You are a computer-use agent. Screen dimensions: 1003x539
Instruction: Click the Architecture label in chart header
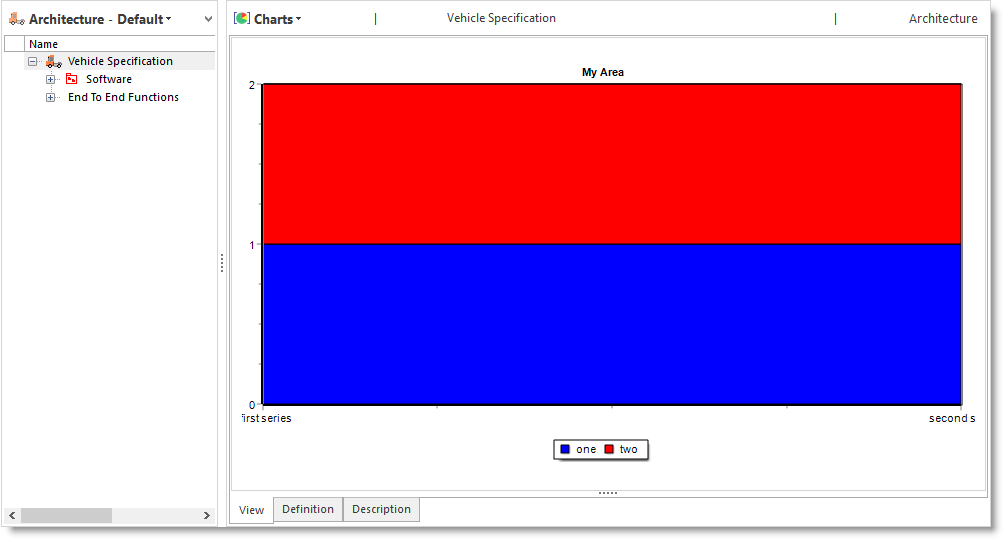point(943,19)
